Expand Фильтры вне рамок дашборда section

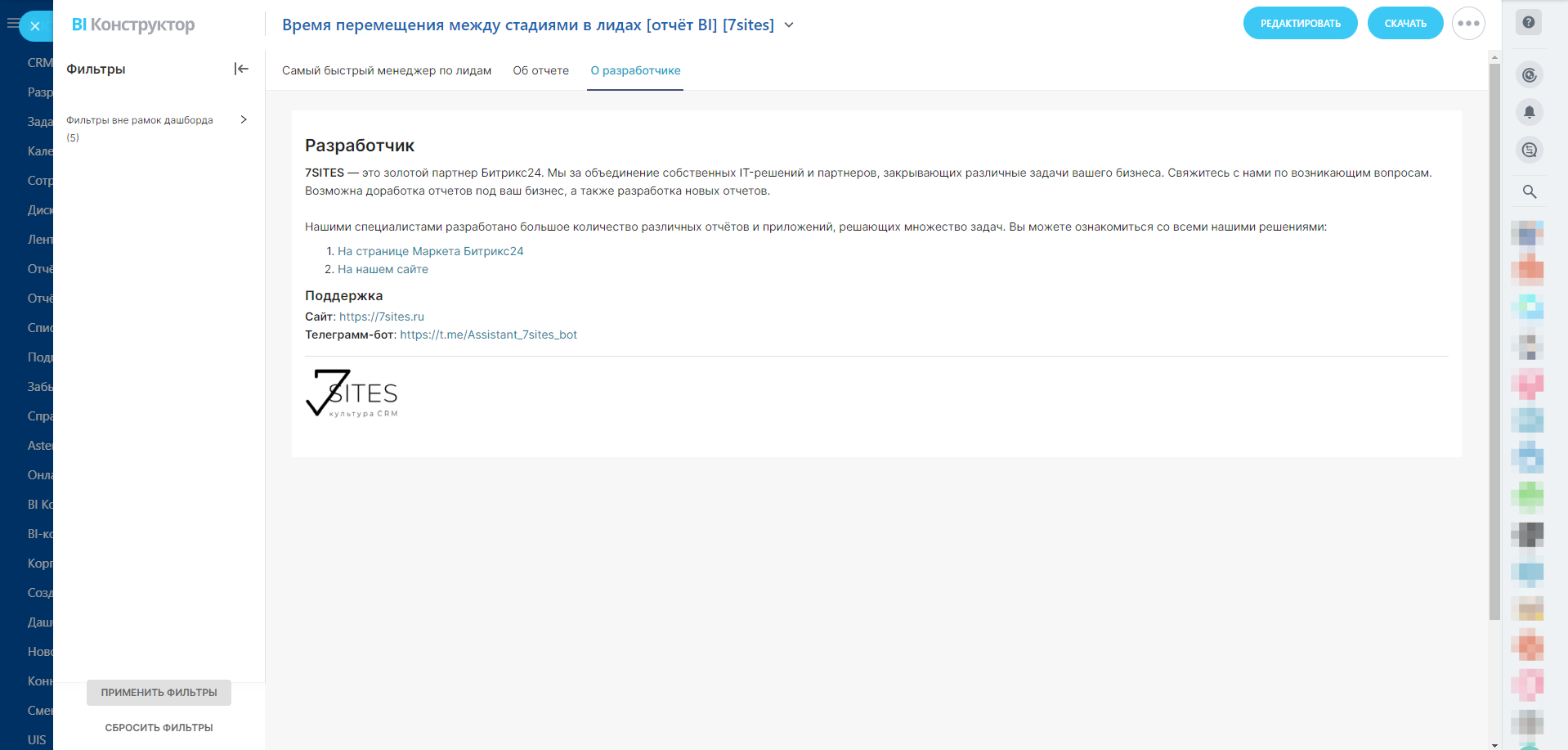click(244, 119)
